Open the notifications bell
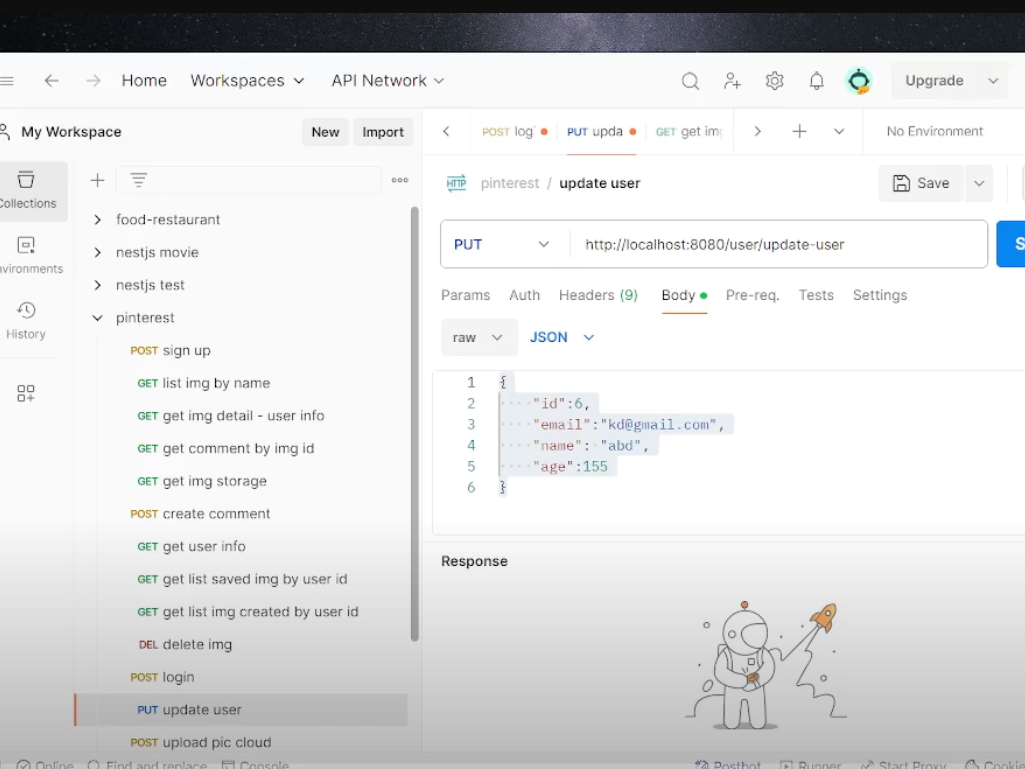The image size is (1025, 769). [816, 81]
